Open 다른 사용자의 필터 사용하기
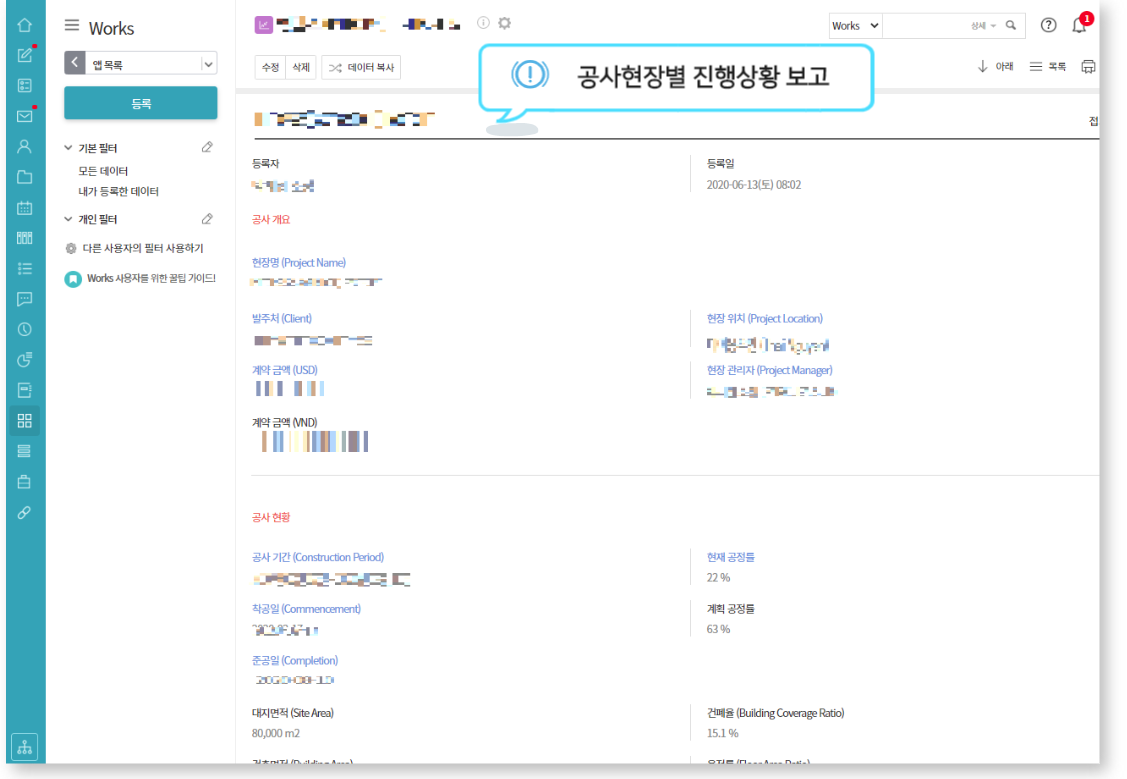 click(143, 248)
